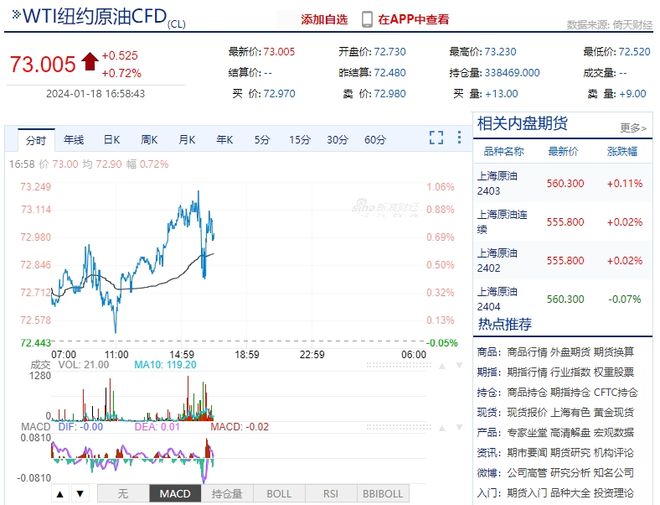Open the 宏观数据 link
Screen dimensions: 660x505
614,433
